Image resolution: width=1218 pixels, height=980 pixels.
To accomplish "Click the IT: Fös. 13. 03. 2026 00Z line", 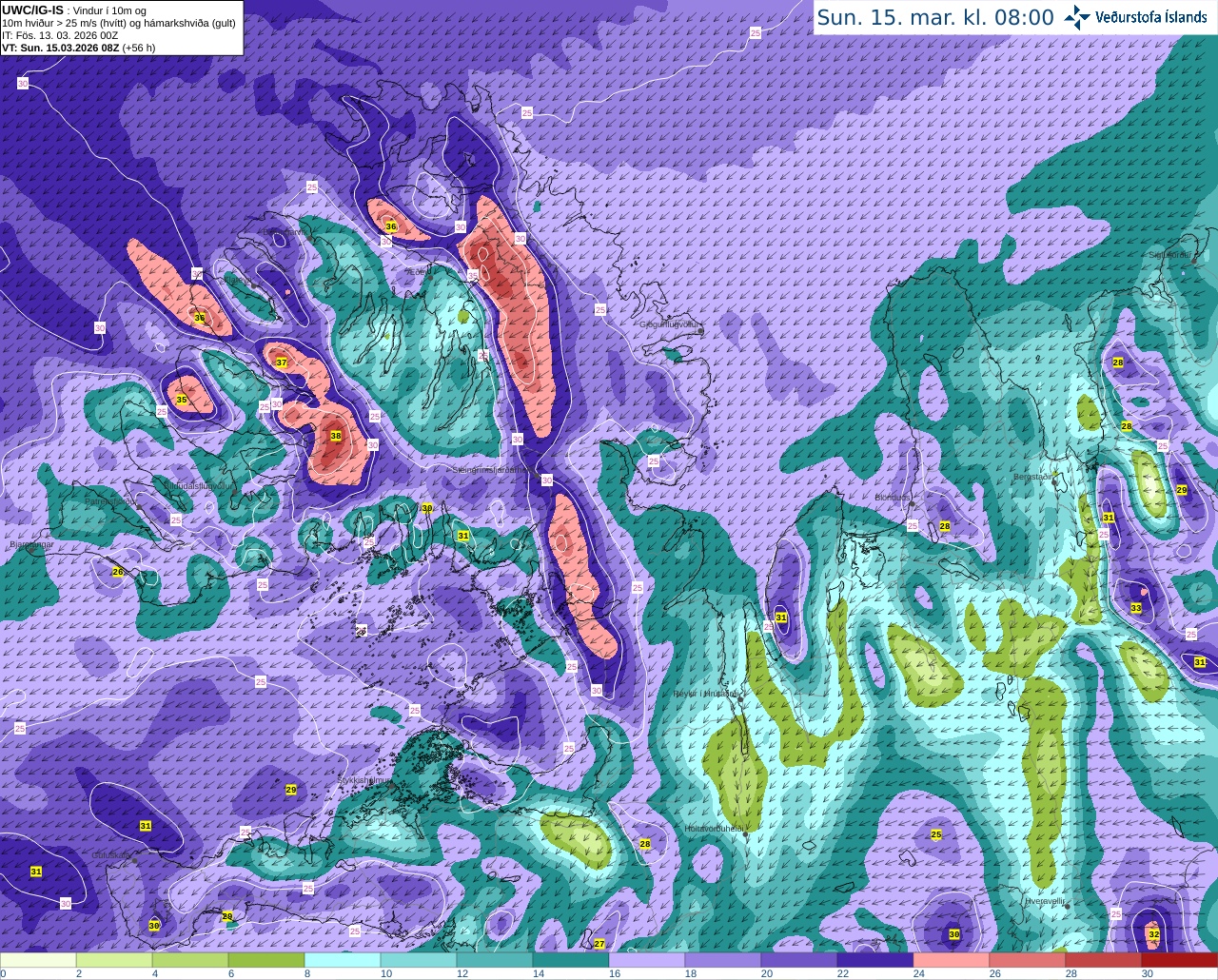I will [58, 35].
